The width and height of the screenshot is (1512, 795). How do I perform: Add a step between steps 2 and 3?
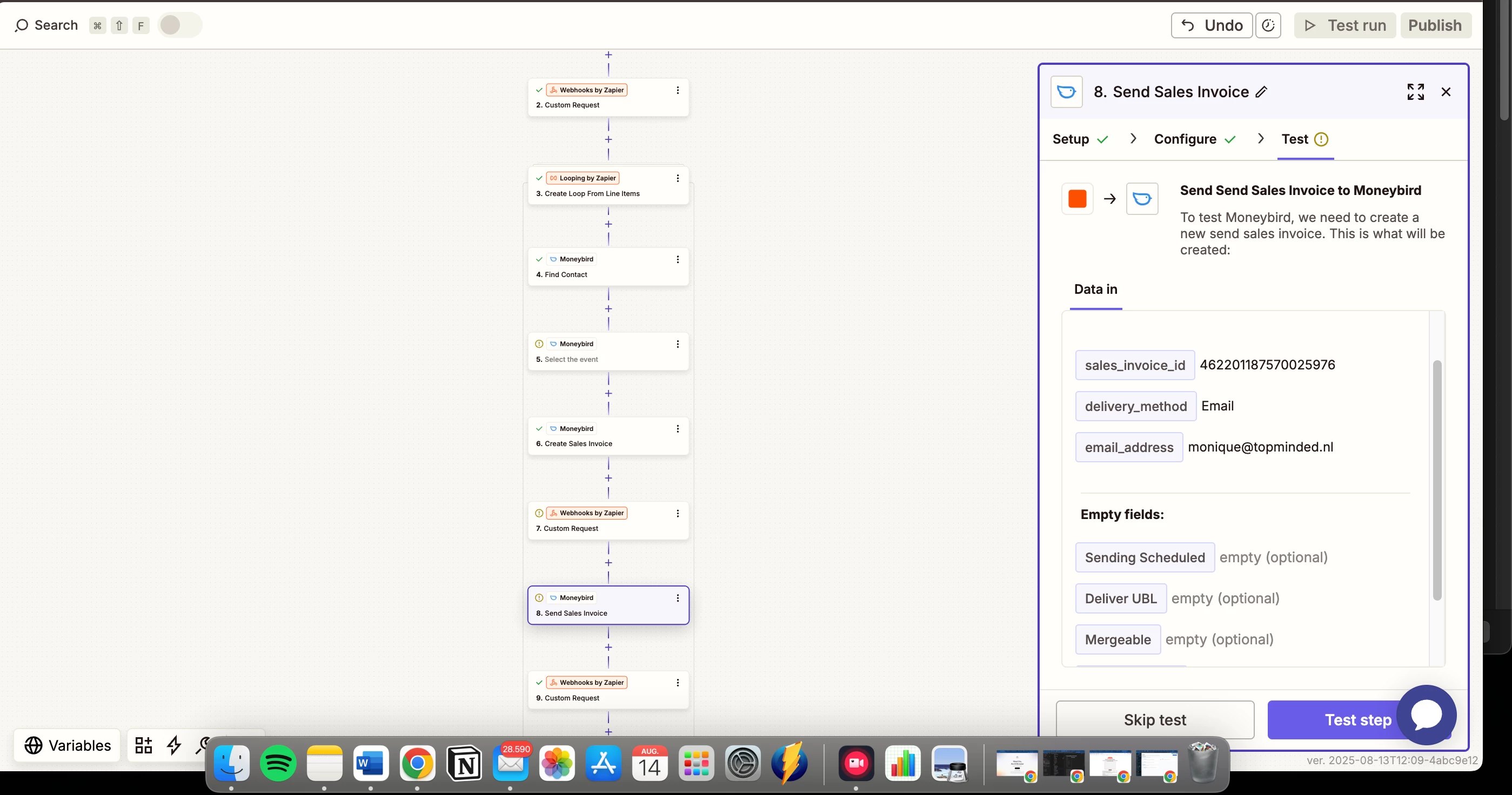[x=608, y=139]
